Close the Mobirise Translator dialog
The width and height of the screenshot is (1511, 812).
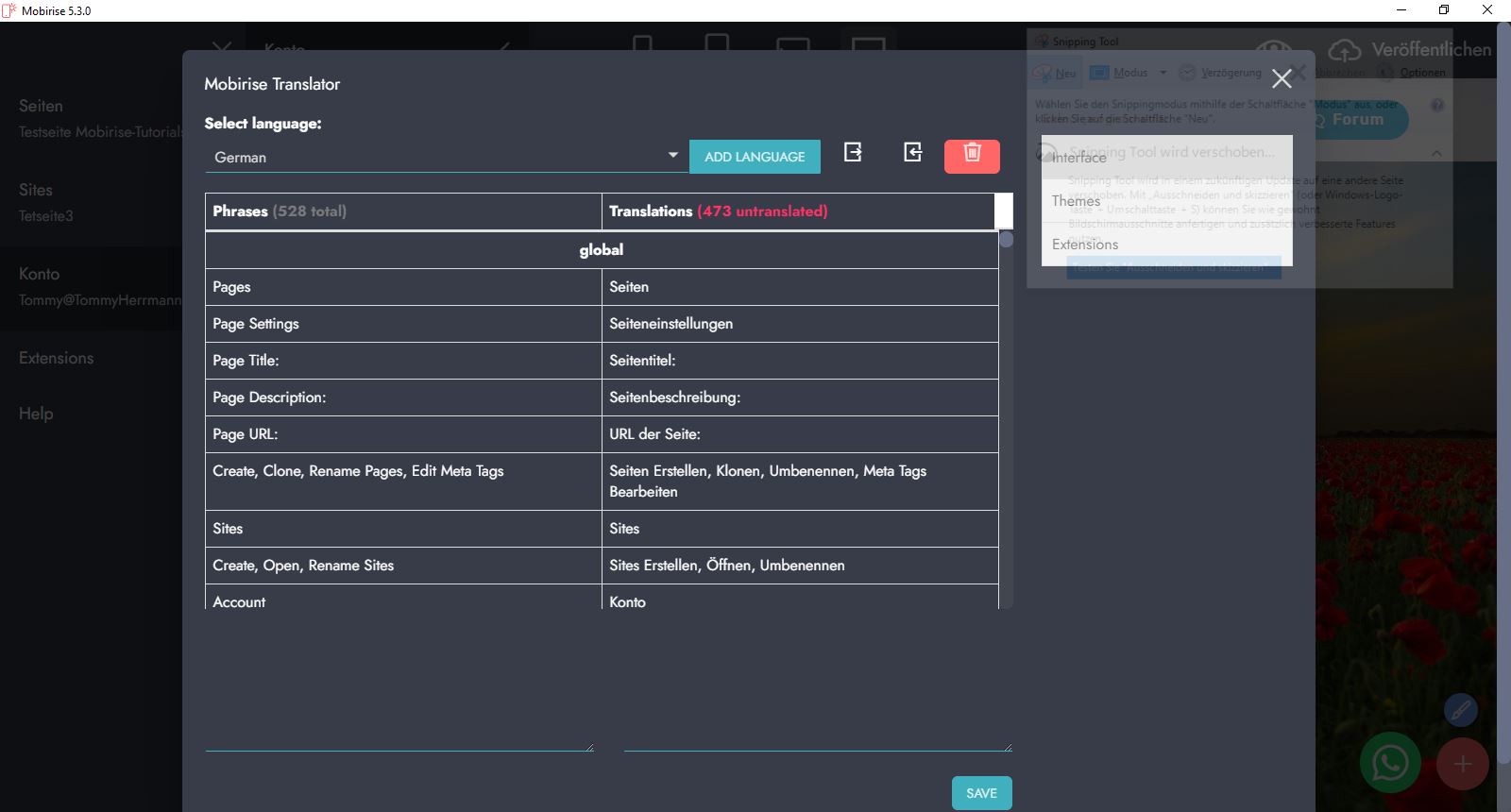pos(1282,78)
